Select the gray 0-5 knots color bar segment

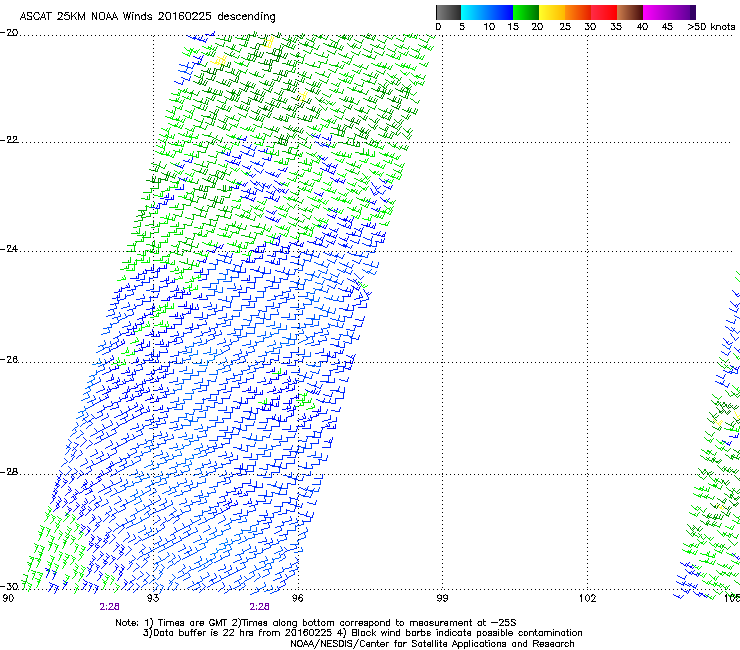448,12
